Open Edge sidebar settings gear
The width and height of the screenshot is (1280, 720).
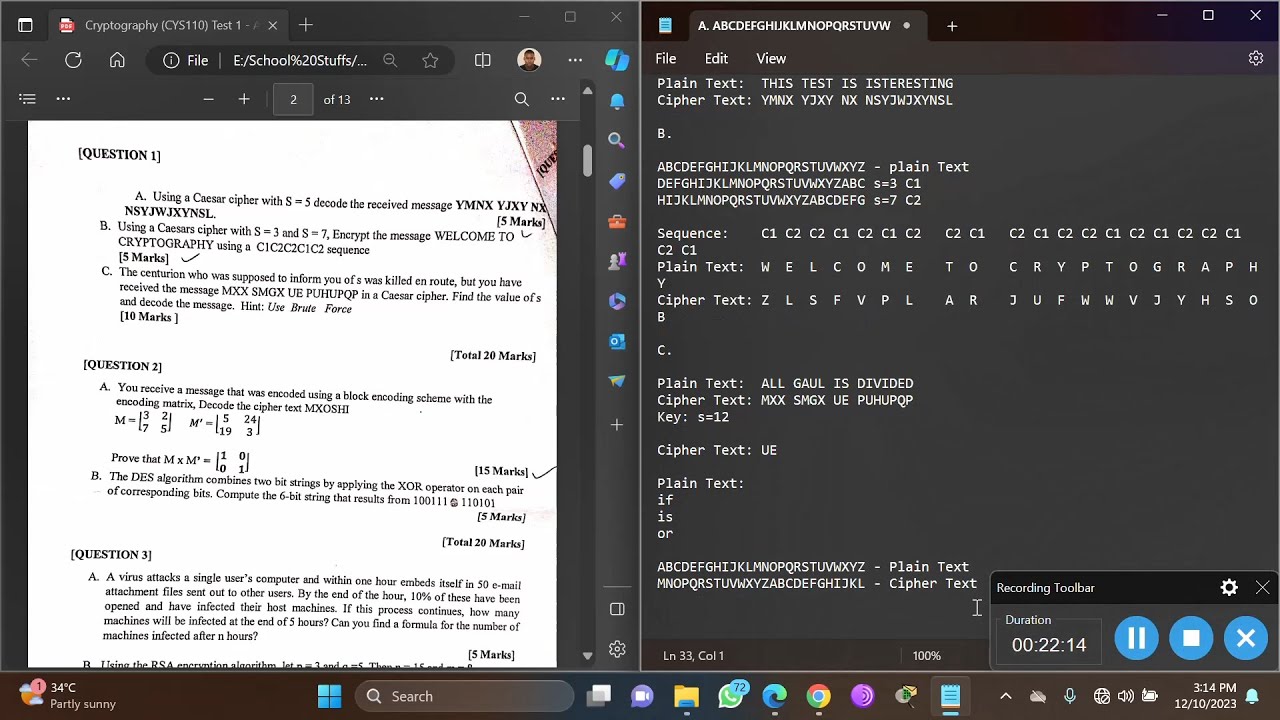[617, 649]
